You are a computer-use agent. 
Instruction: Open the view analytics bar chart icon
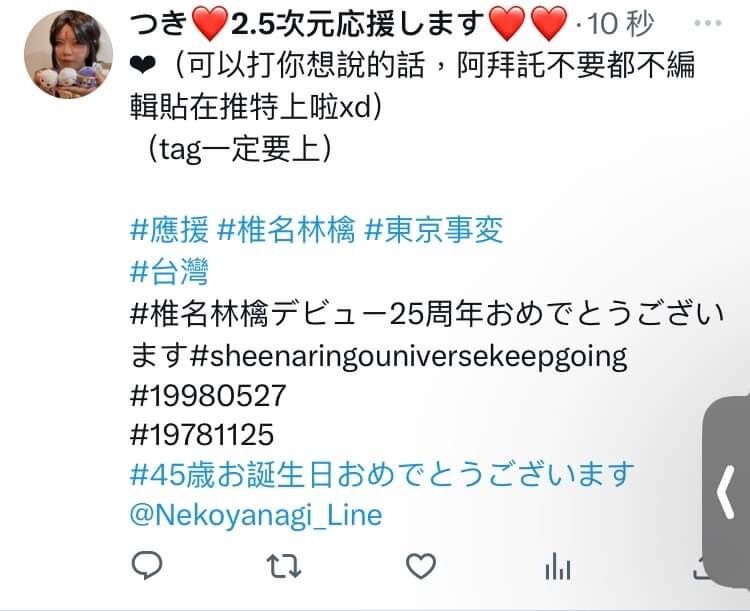[558, 566]
